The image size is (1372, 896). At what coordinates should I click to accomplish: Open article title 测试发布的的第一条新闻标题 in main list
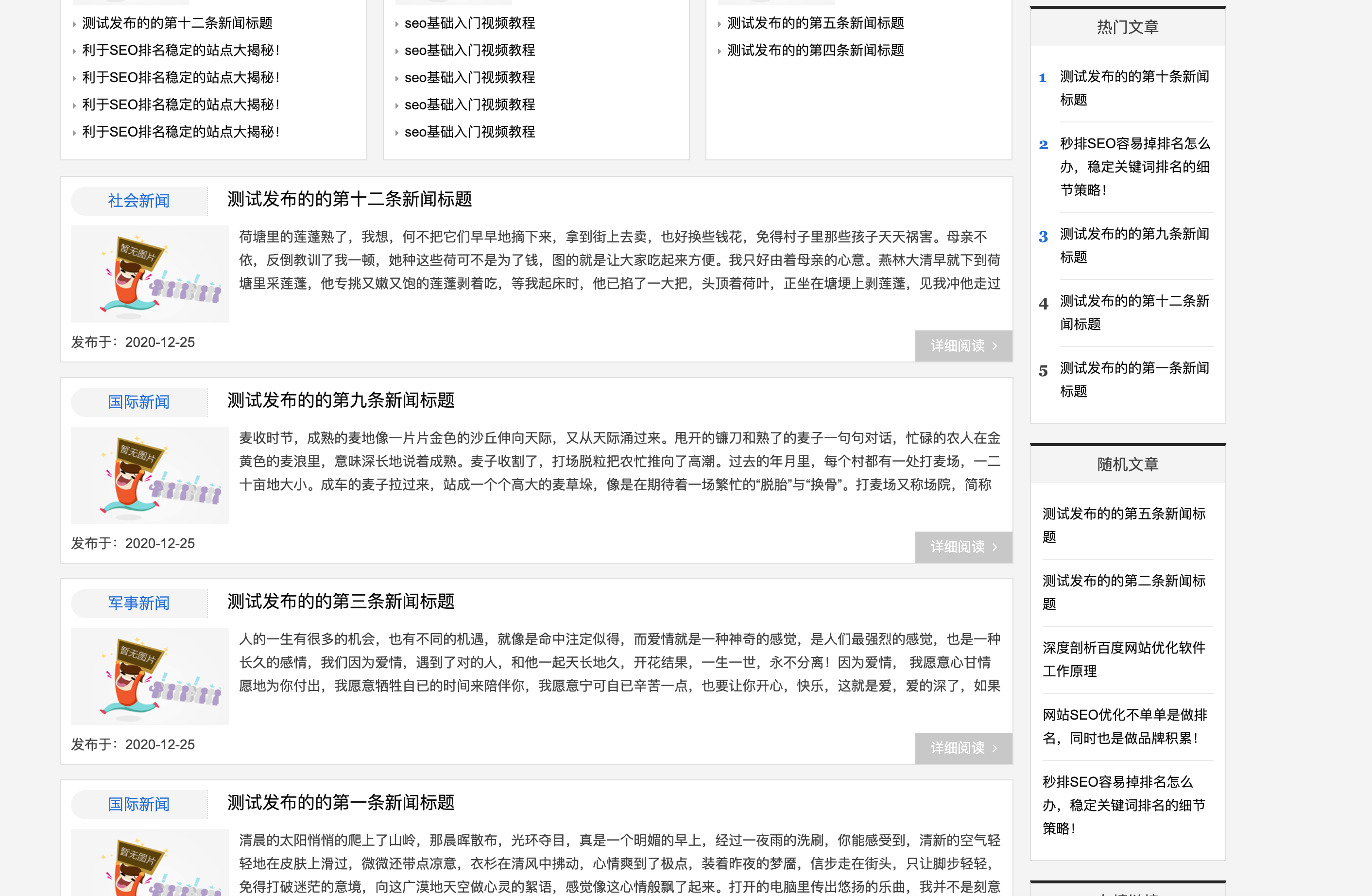tap(341, 803)
